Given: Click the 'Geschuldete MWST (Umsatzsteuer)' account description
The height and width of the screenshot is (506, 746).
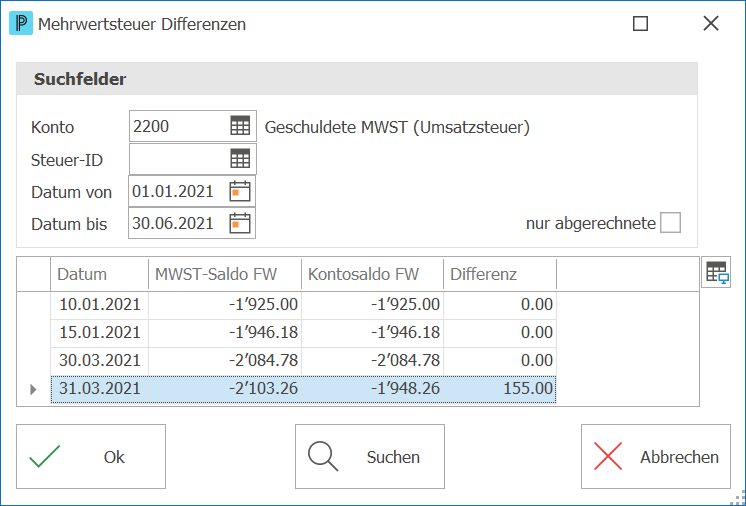Looking at the screenshot, I should (x=397, y=127).
